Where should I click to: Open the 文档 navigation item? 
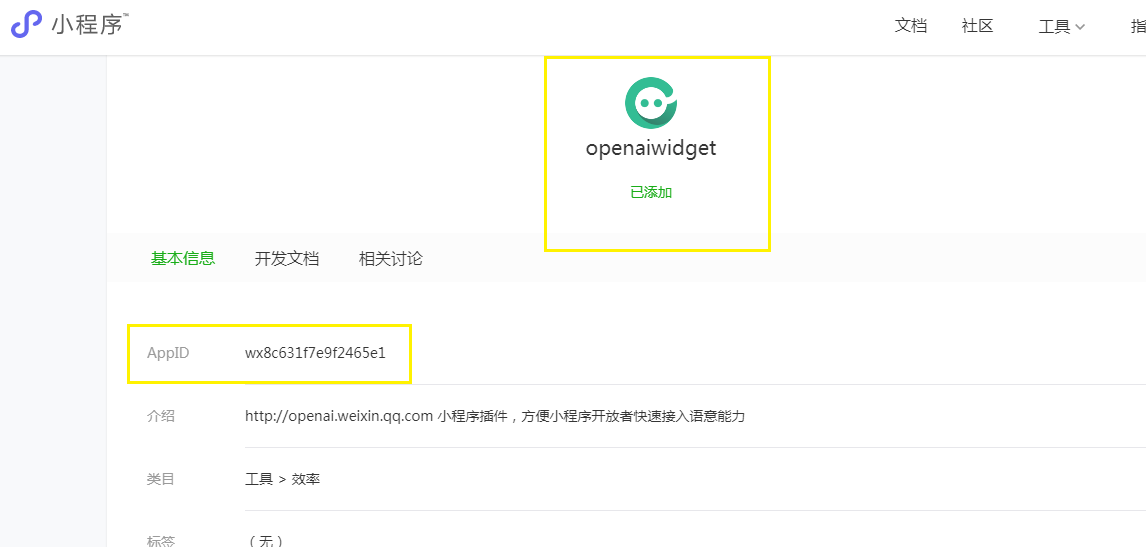(x=911, y=26)
